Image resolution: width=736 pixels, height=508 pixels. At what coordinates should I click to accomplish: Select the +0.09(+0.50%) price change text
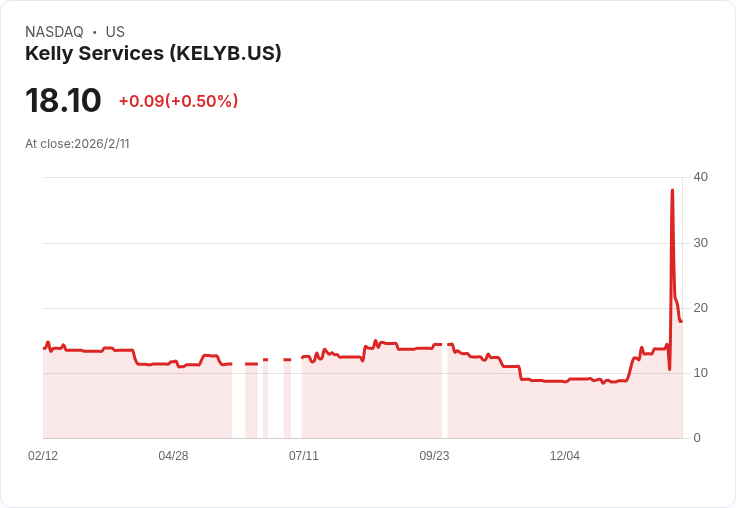tap(178, 101)
